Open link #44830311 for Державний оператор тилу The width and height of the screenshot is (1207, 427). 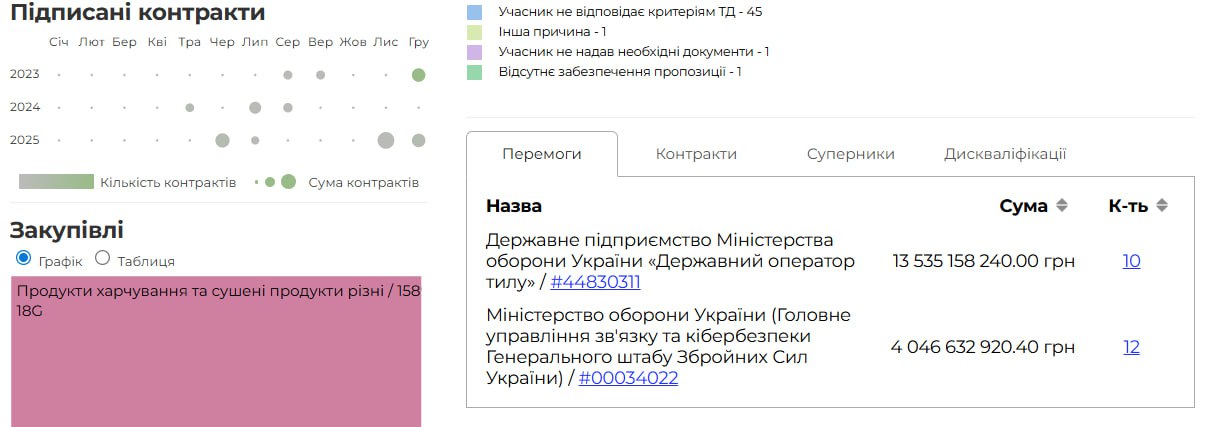[x=595, y=282]
